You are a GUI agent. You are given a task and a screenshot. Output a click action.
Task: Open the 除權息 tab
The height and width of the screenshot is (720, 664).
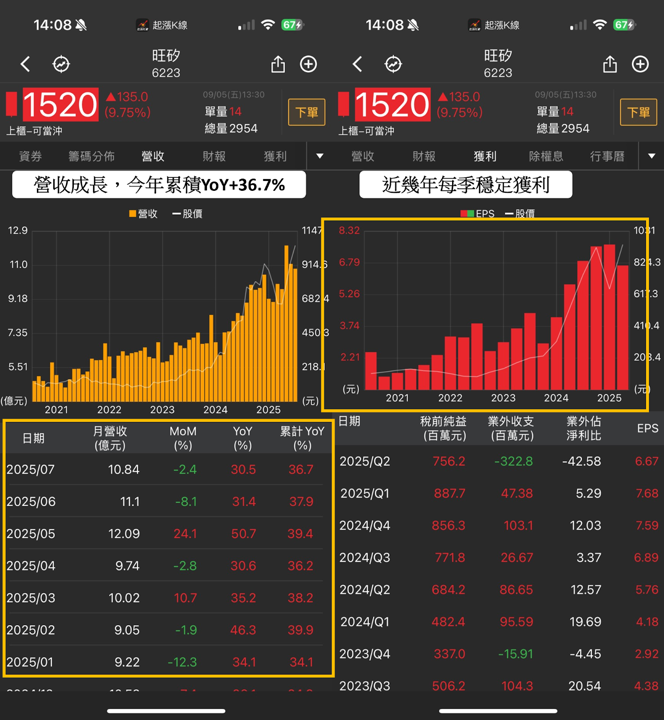tap(546, 157)
